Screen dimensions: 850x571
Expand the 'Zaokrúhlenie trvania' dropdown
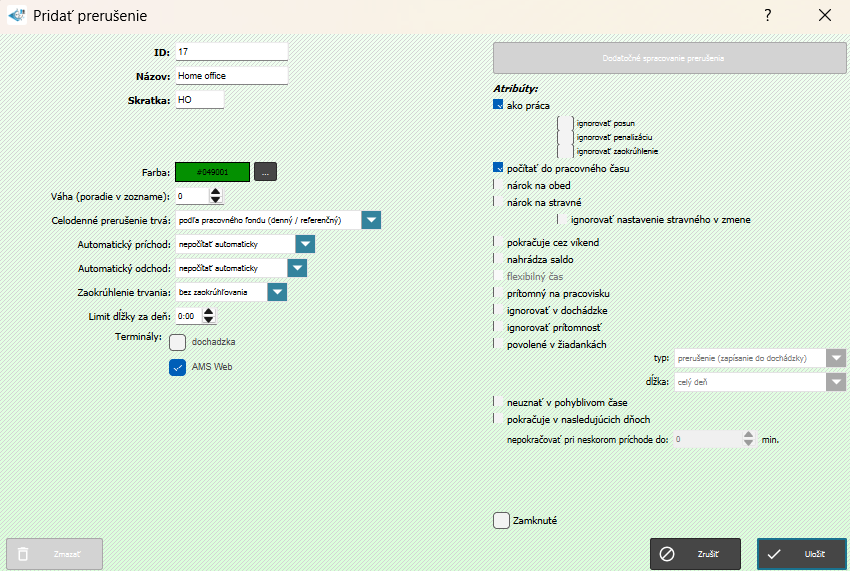coord(277,292)
